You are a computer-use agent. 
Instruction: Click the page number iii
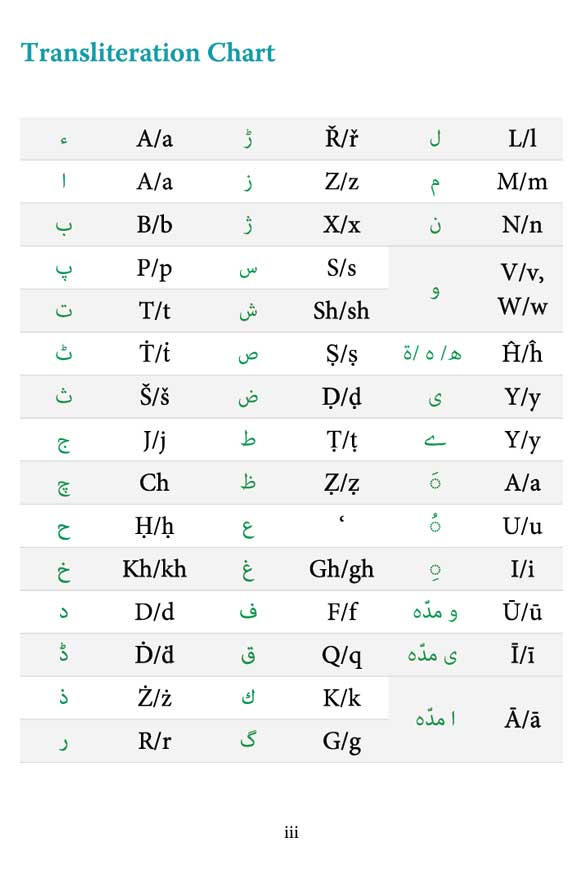click(x=291, y=832)
